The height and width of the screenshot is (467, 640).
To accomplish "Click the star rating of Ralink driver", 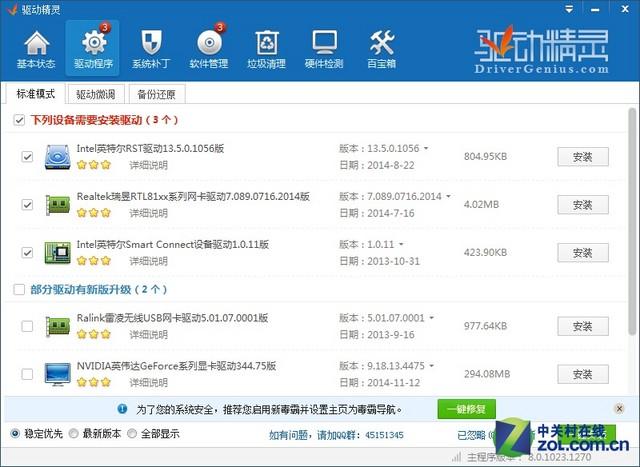I will [x=94, y=334].
